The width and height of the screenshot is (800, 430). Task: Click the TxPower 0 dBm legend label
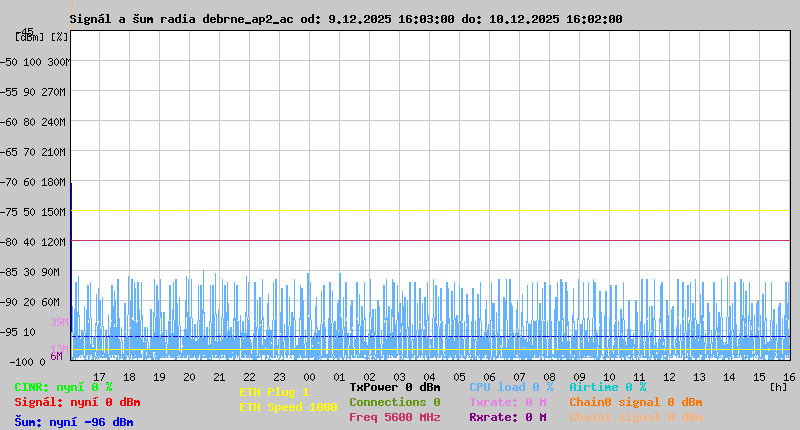pyautogui.click(x=394, y=387)
